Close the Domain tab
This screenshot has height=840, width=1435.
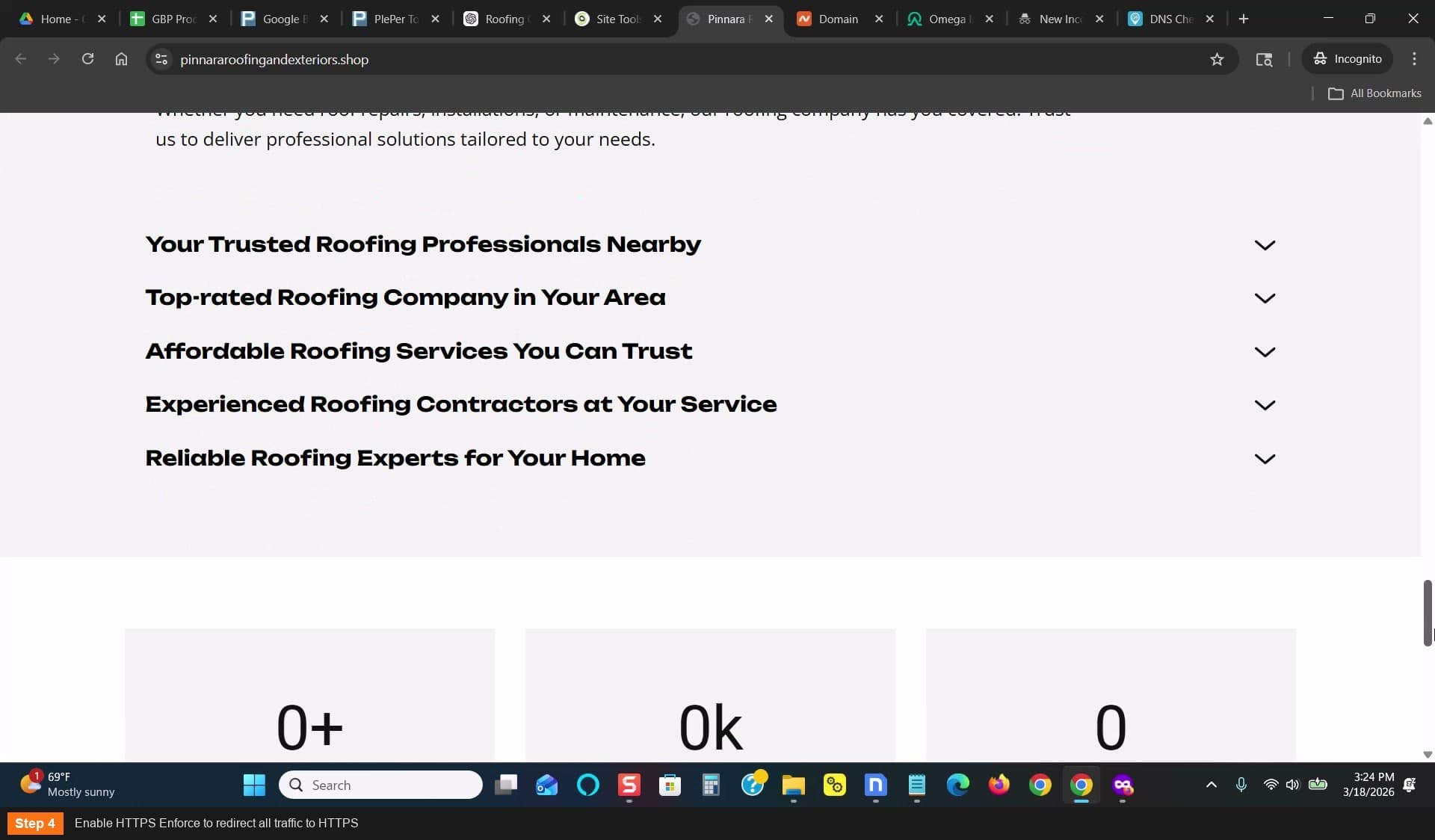879,19
